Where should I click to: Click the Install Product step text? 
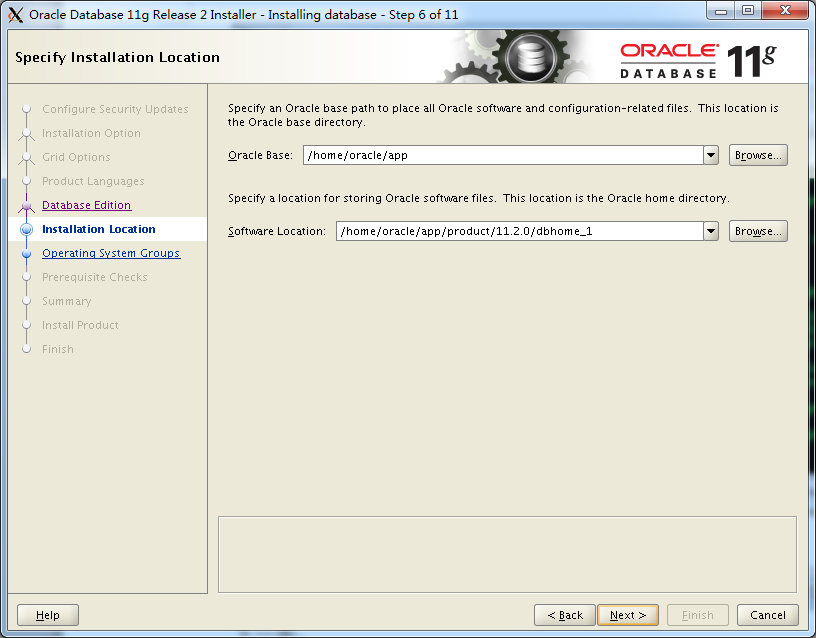(80, 325)
